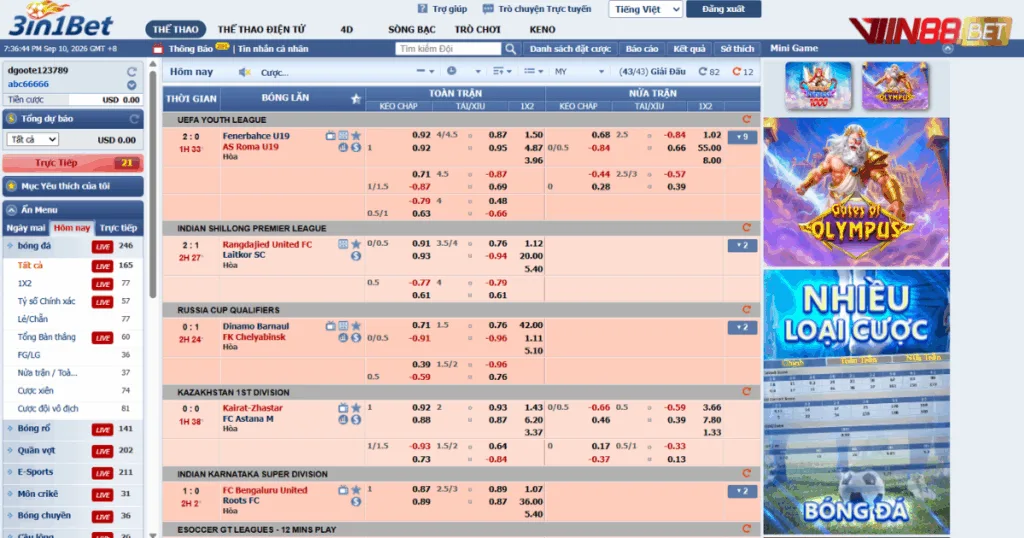This screenshot has height=538, width=1024.
Task: Switch to Trực tiếp sidebar tab
Action: [x=118, y=228]
